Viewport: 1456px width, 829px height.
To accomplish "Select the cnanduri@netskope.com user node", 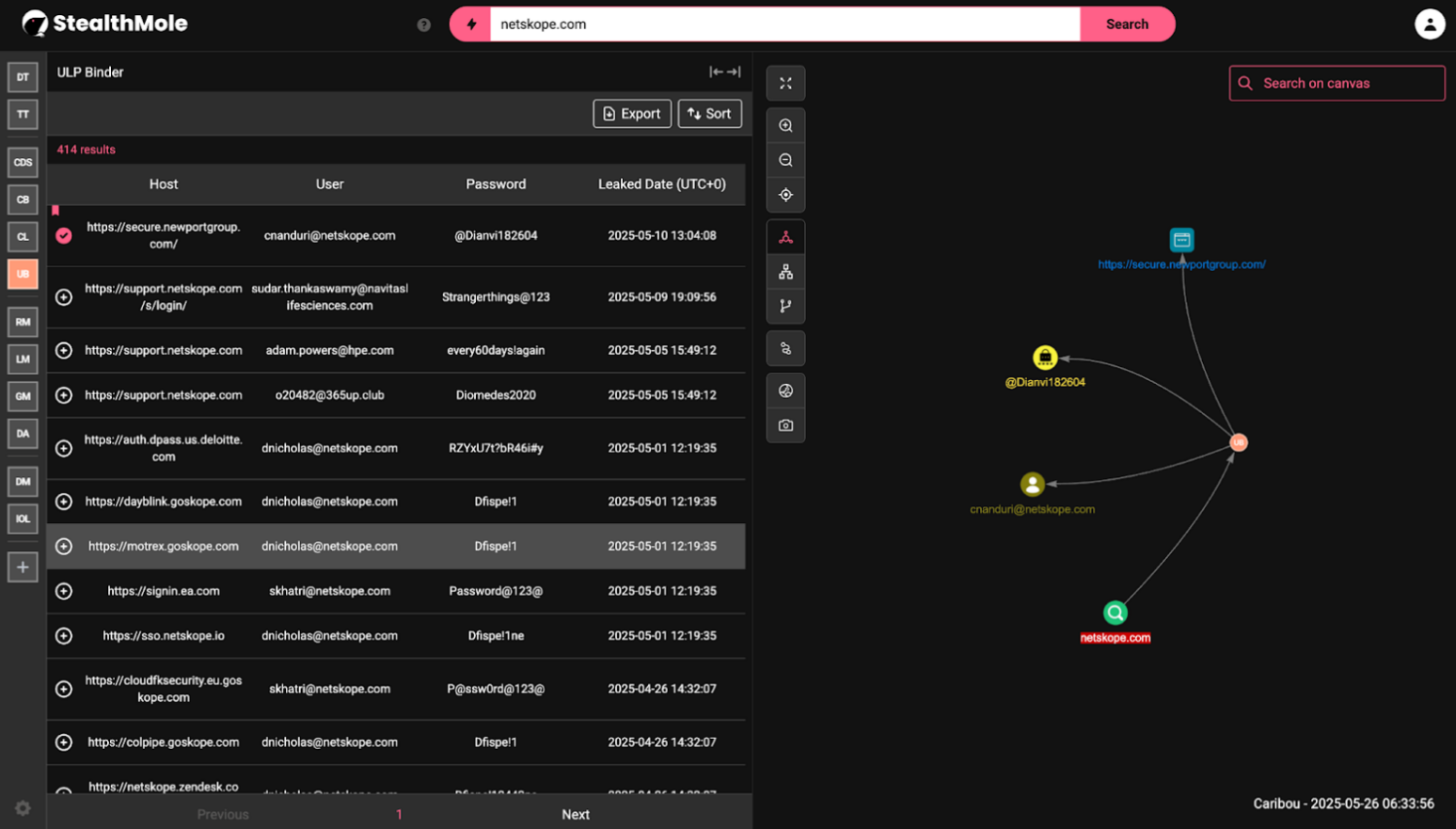I will pyautogui.click(x=1033, y=484).
